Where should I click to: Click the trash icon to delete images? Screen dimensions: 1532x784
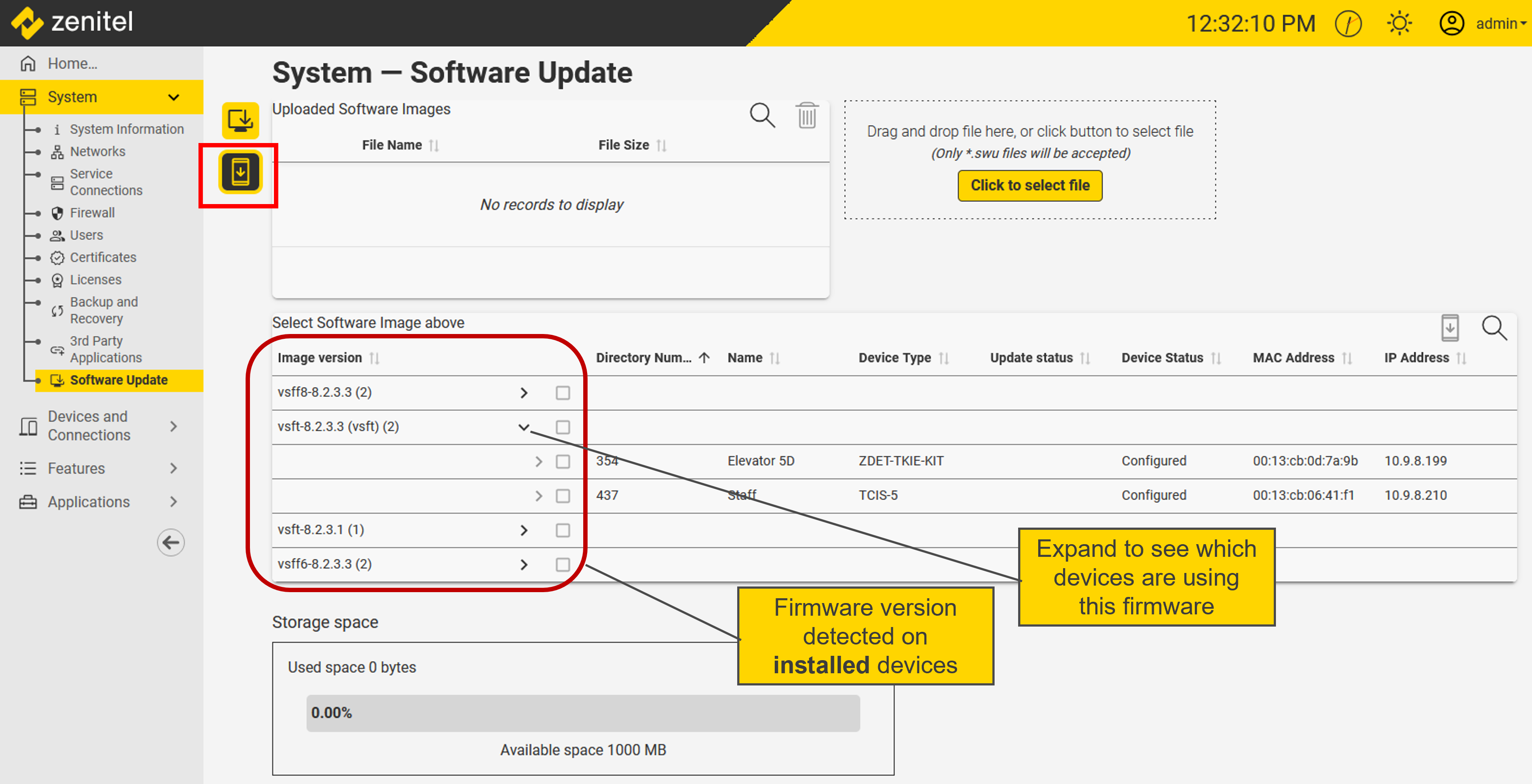click(x=807, y=115)
